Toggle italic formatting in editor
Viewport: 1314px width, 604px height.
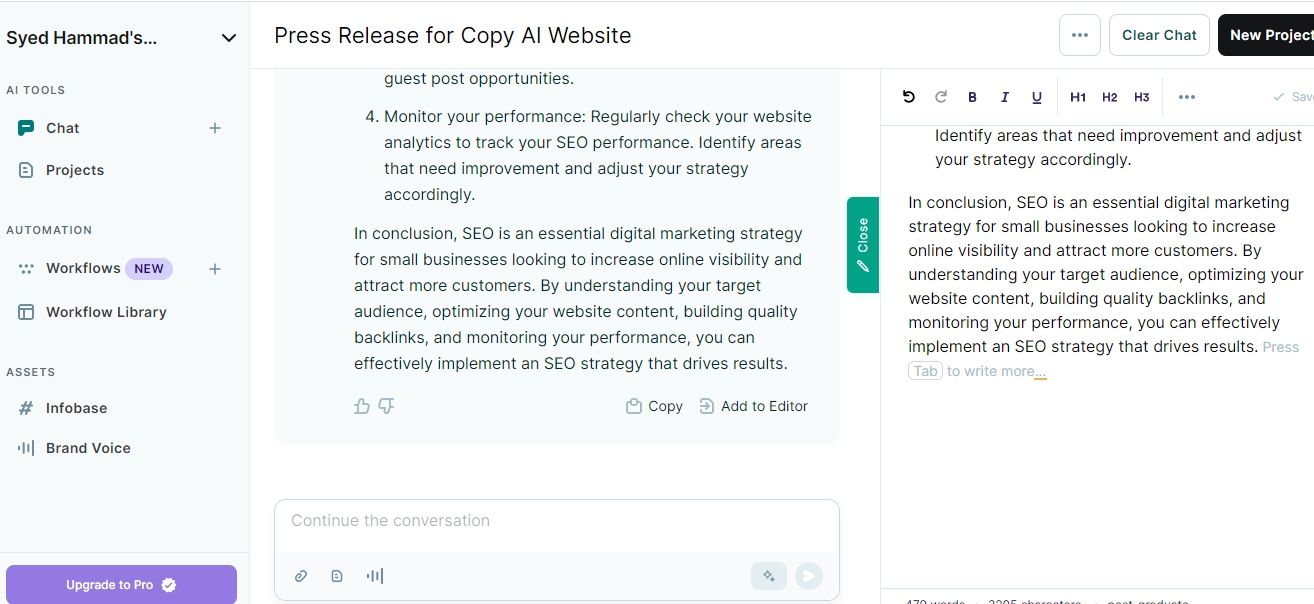(x=1004, y=97)
